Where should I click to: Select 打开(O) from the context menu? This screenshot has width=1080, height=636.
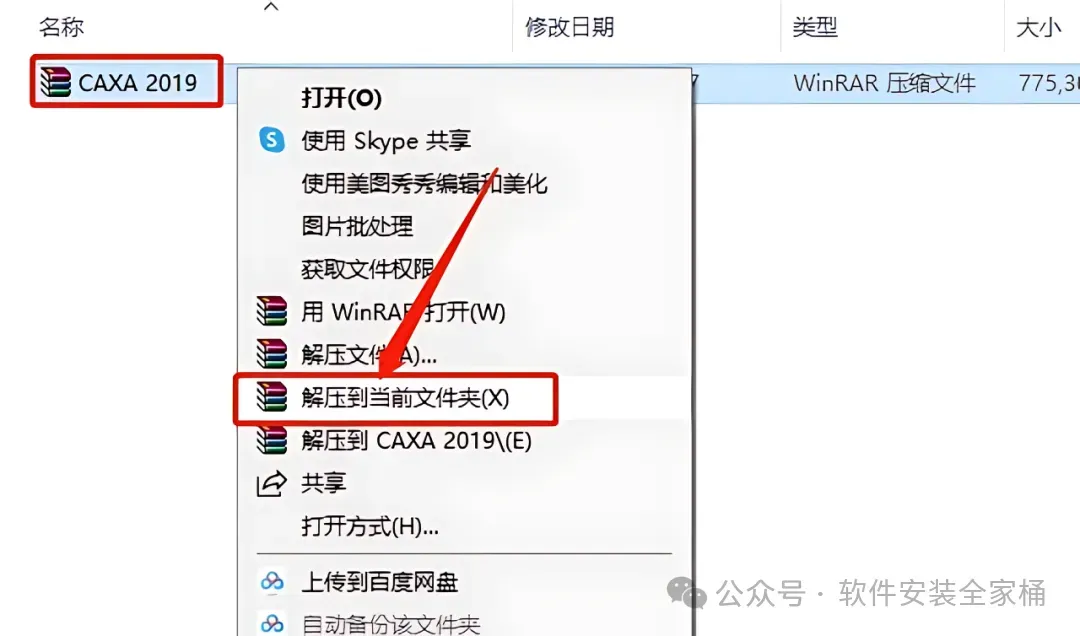coord(342,98)
